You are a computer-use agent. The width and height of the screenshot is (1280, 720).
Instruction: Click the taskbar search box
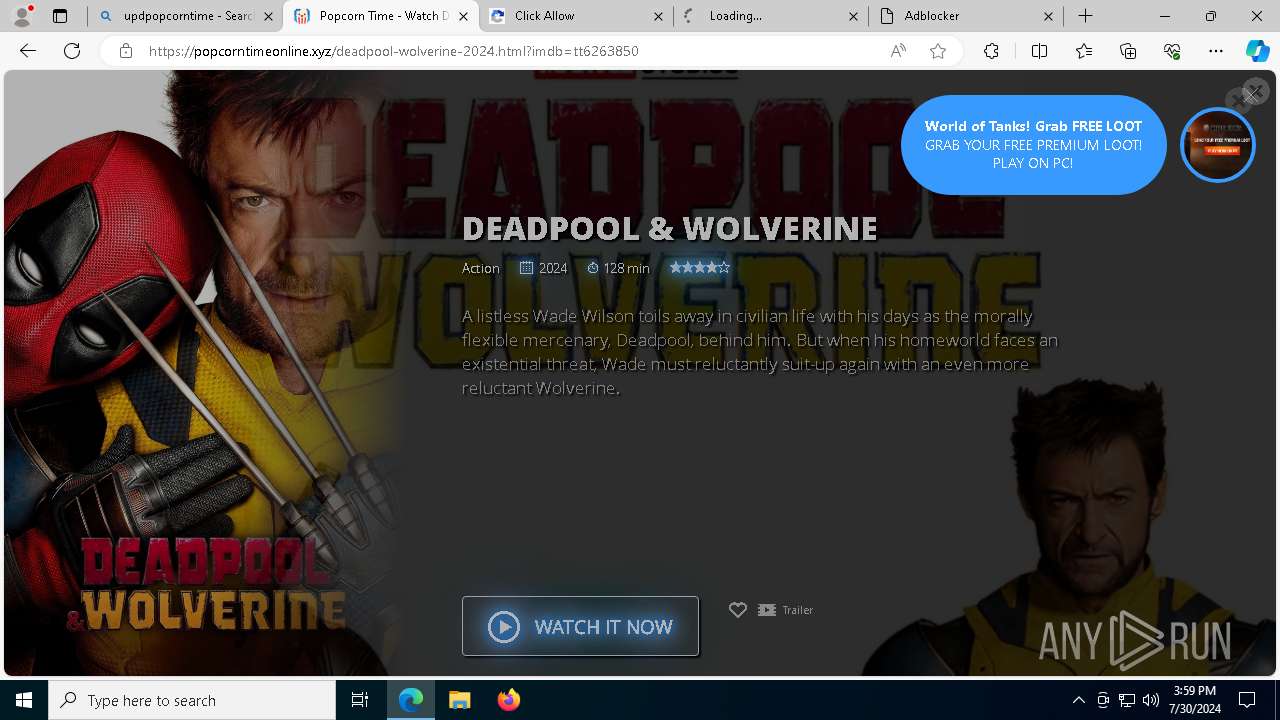coord(192,700)
